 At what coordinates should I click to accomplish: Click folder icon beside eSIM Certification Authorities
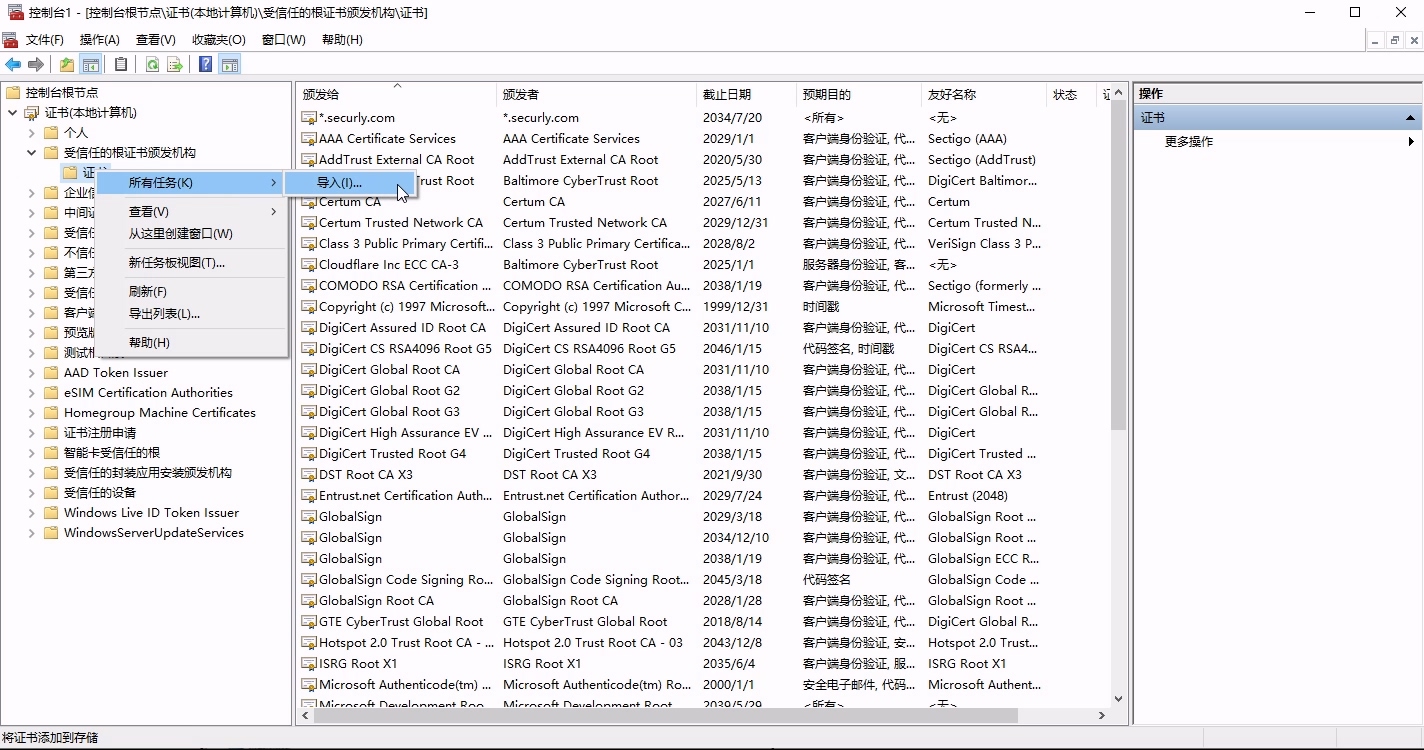[51, 392]
